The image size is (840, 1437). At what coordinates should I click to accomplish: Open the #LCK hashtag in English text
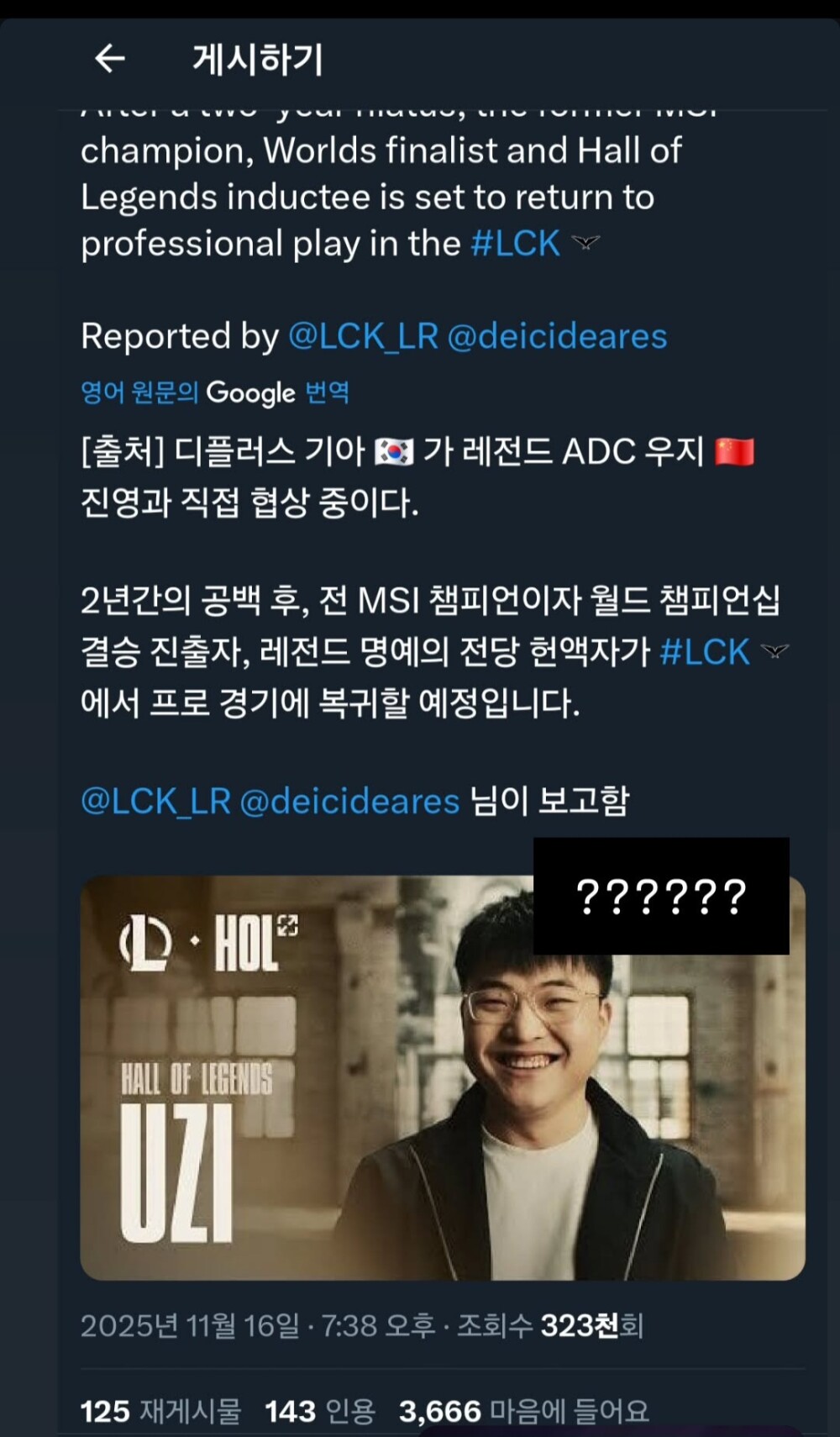pos(515,244)
